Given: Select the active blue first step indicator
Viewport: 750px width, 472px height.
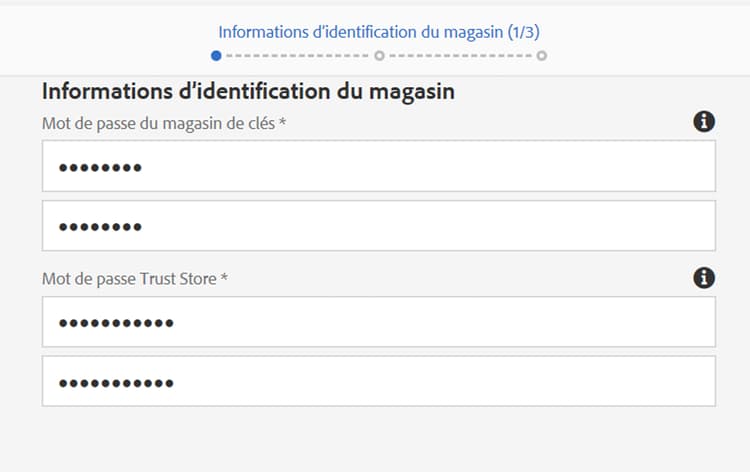Looking at the screenshot, I should click(216, 56).
